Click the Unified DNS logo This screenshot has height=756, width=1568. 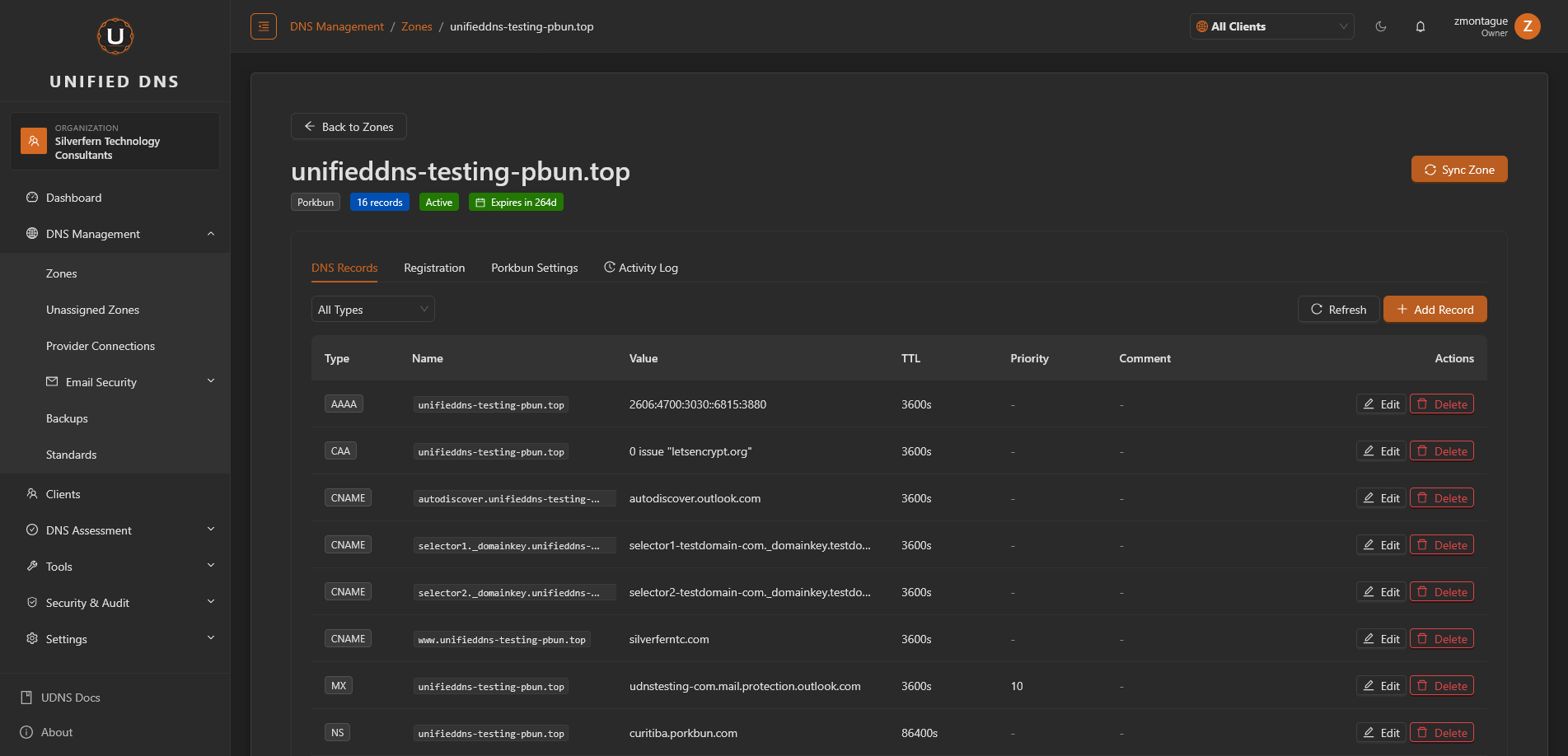pos(115,36)
